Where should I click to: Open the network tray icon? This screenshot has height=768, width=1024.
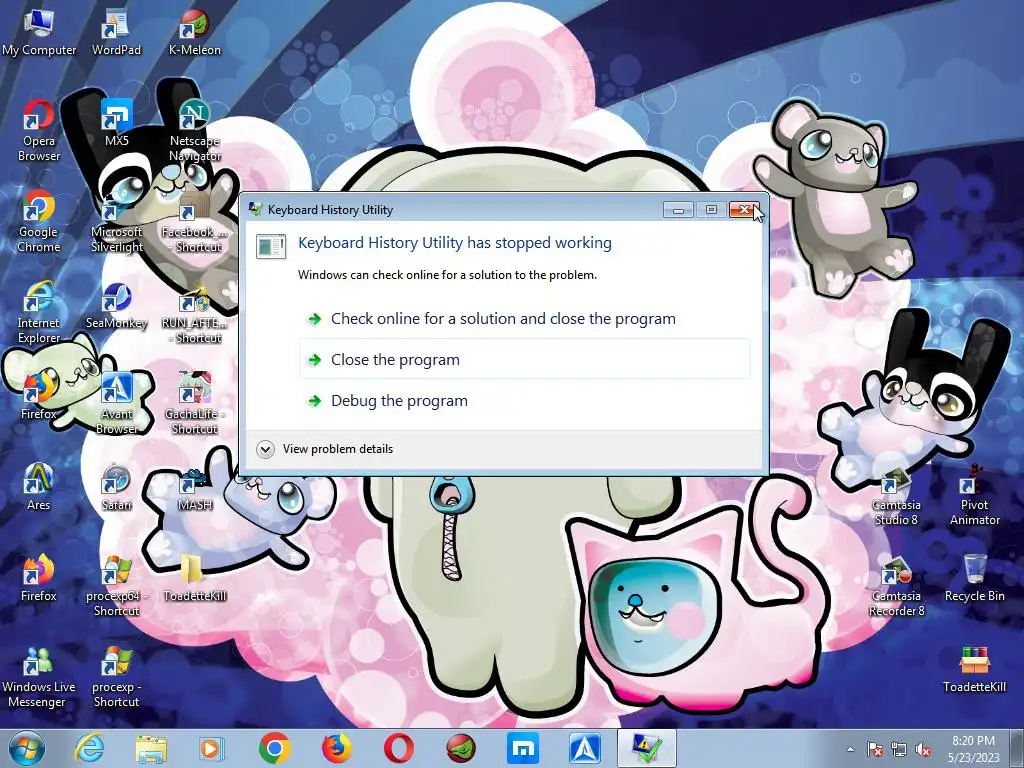899,749
